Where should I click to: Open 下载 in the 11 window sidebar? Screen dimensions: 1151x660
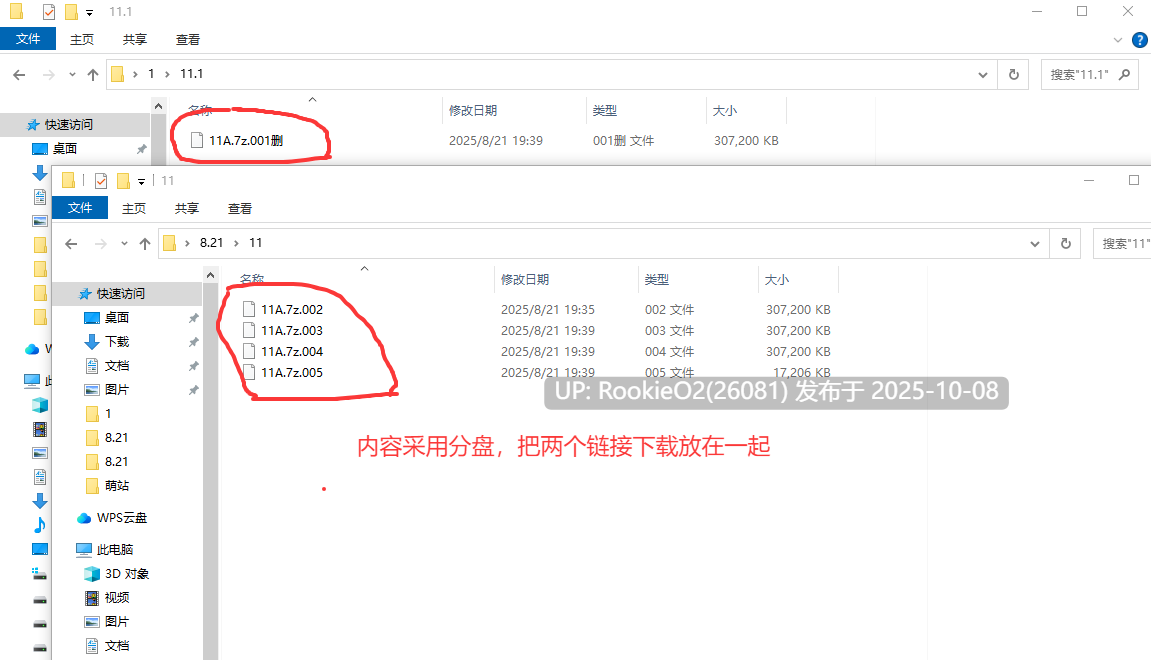[117, 341]
